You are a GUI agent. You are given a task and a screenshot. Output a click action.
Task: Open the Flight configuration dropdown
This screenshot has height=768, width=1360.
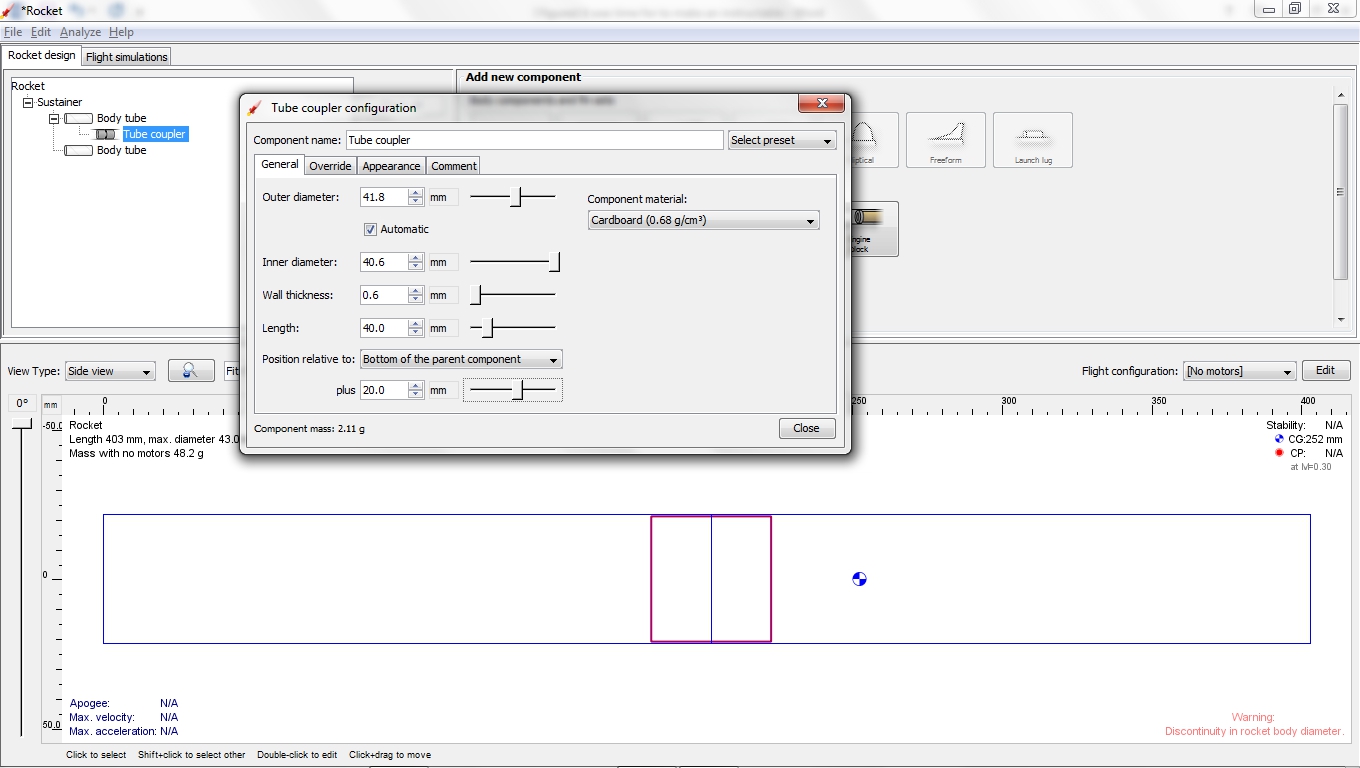point(1239,371)
